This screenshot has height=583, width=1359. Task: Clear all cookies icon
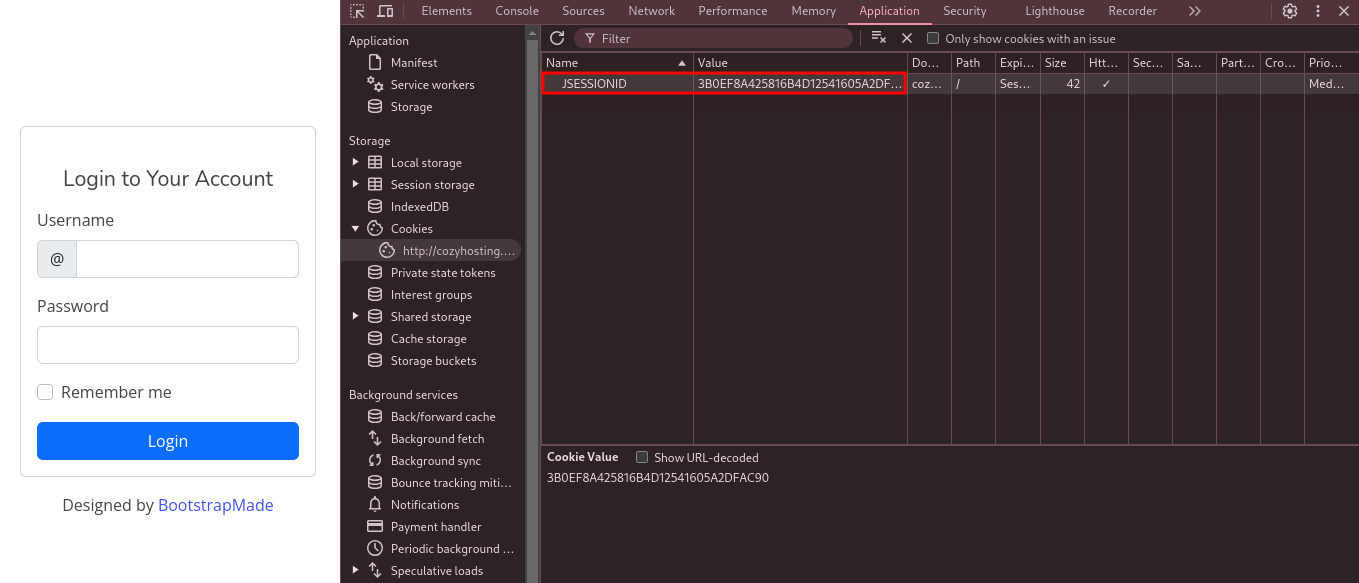click(879, 38)
